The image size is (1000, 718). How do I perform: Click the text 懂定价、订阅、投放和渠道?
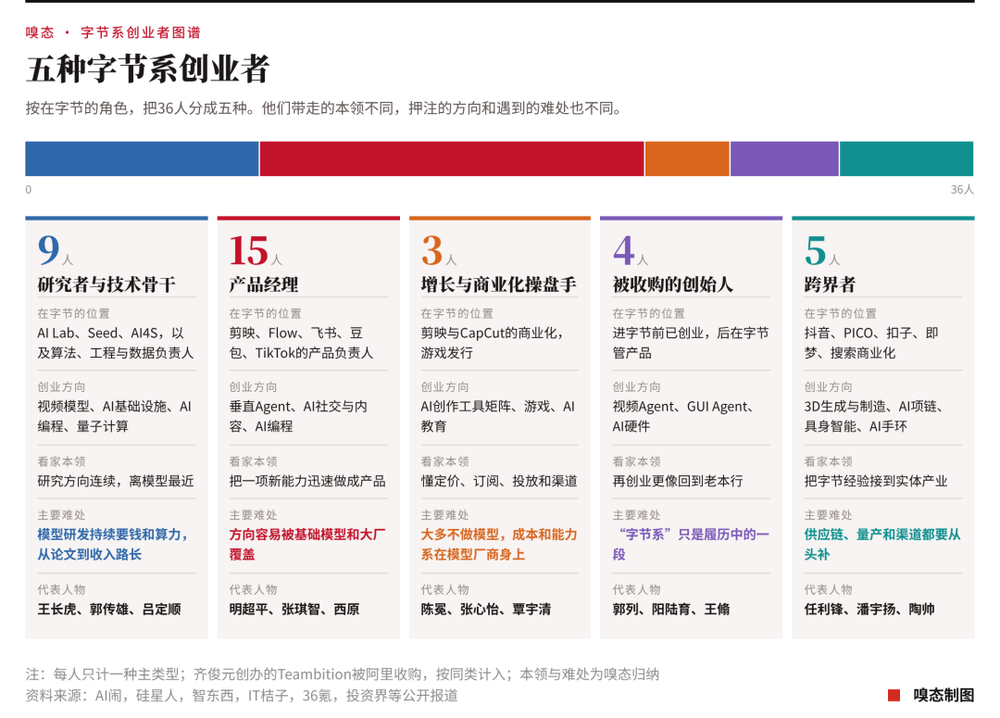[x=499, y=481]
